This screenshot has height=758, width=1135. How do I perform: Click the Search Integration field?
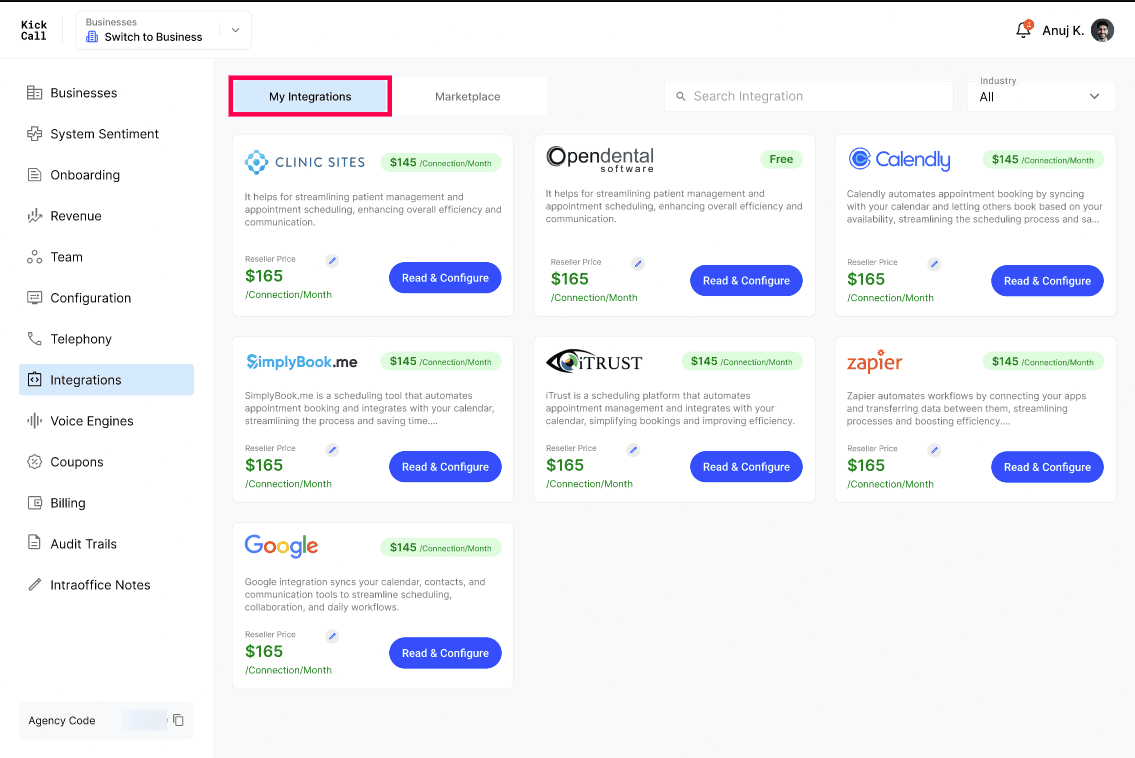809,96
